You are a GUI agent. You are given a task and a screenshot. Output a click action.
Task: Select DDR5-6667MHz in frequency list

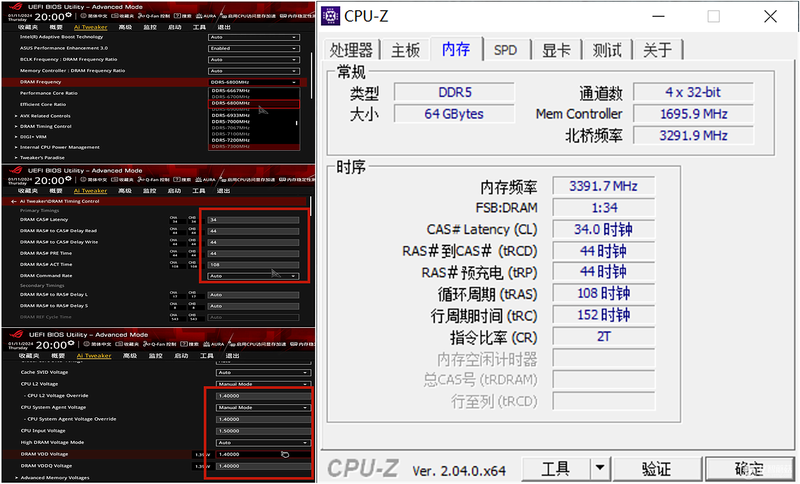(x=231, y=91)
